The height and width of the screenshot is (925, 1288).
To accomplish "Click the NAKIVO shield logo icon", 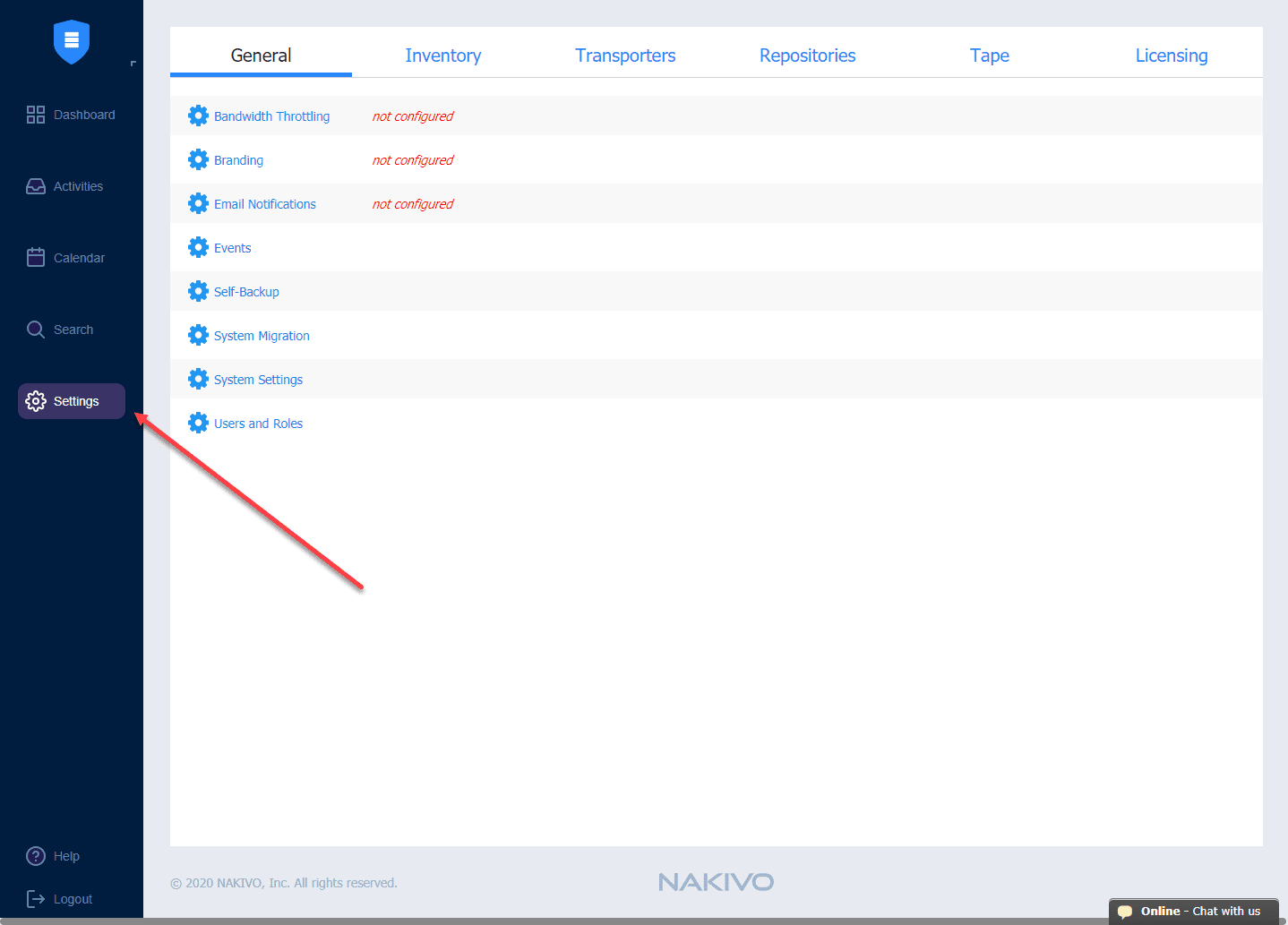I will coord(72,41).
